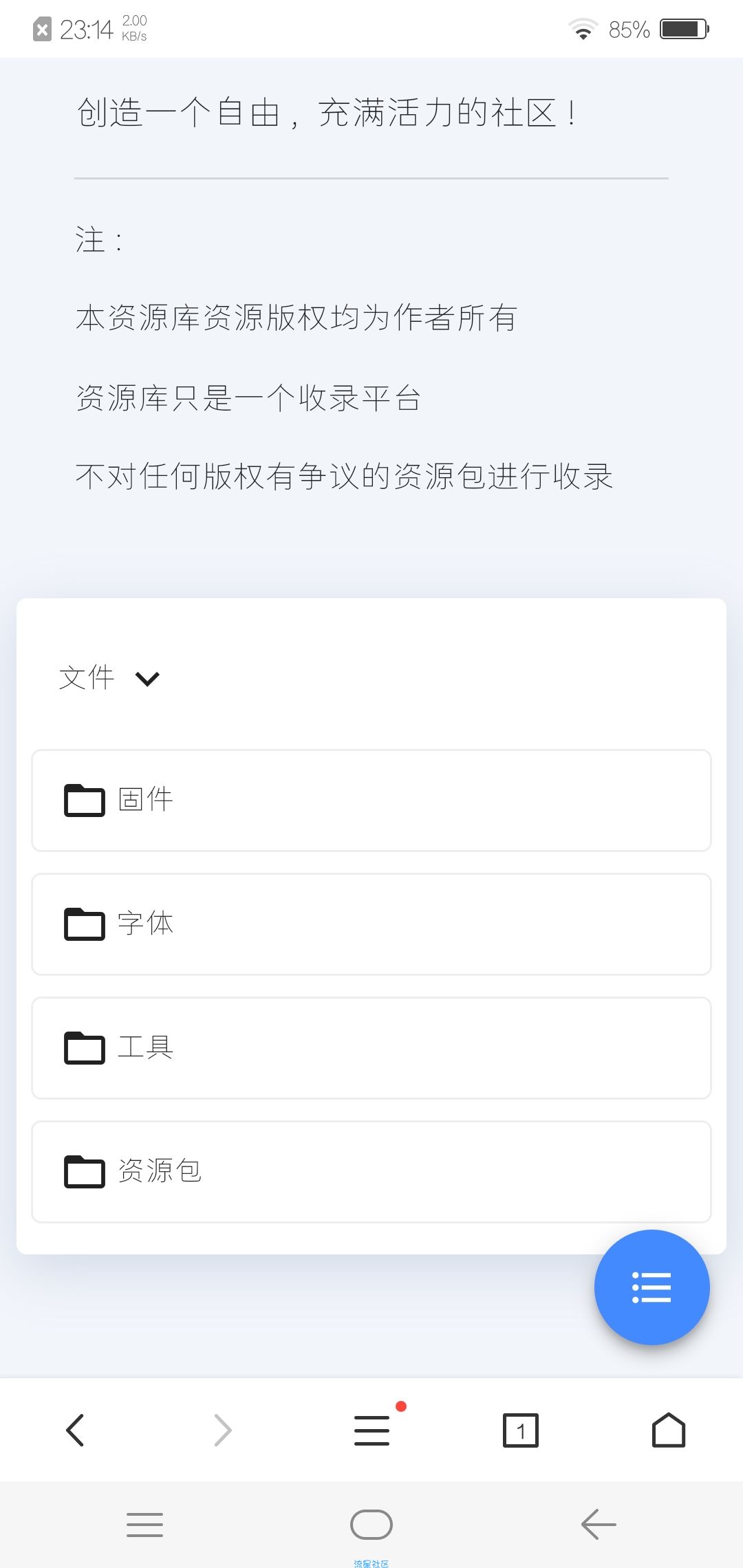Tap the 23:14 clock in the status bar
The image size is (743, 1568).
[x=86, y=30]
